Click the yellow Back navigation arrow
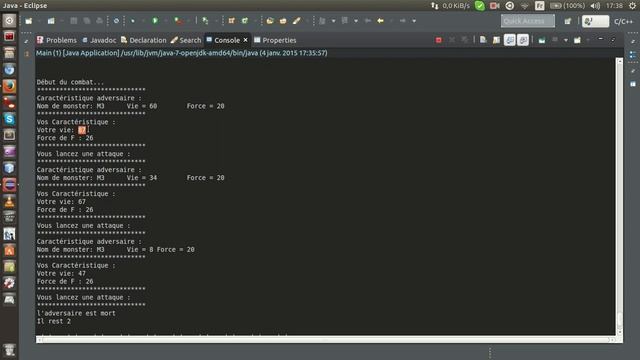640x360 pixels. pos(380,20)
